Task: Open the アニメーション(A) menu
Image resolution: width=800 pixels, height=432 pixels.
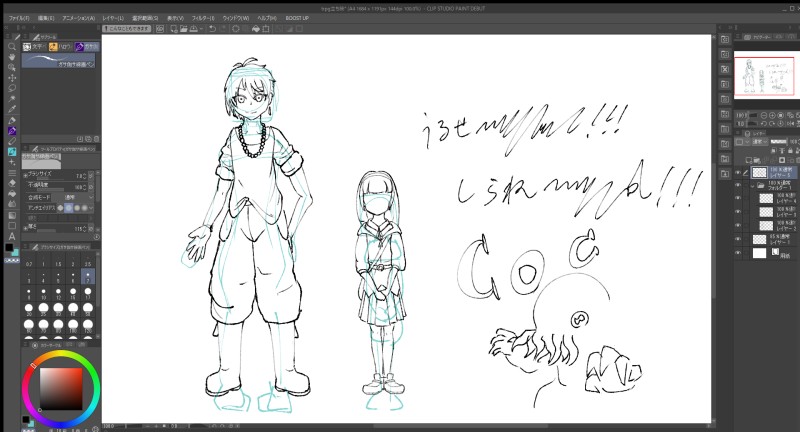Action: [x=79, y=18]
